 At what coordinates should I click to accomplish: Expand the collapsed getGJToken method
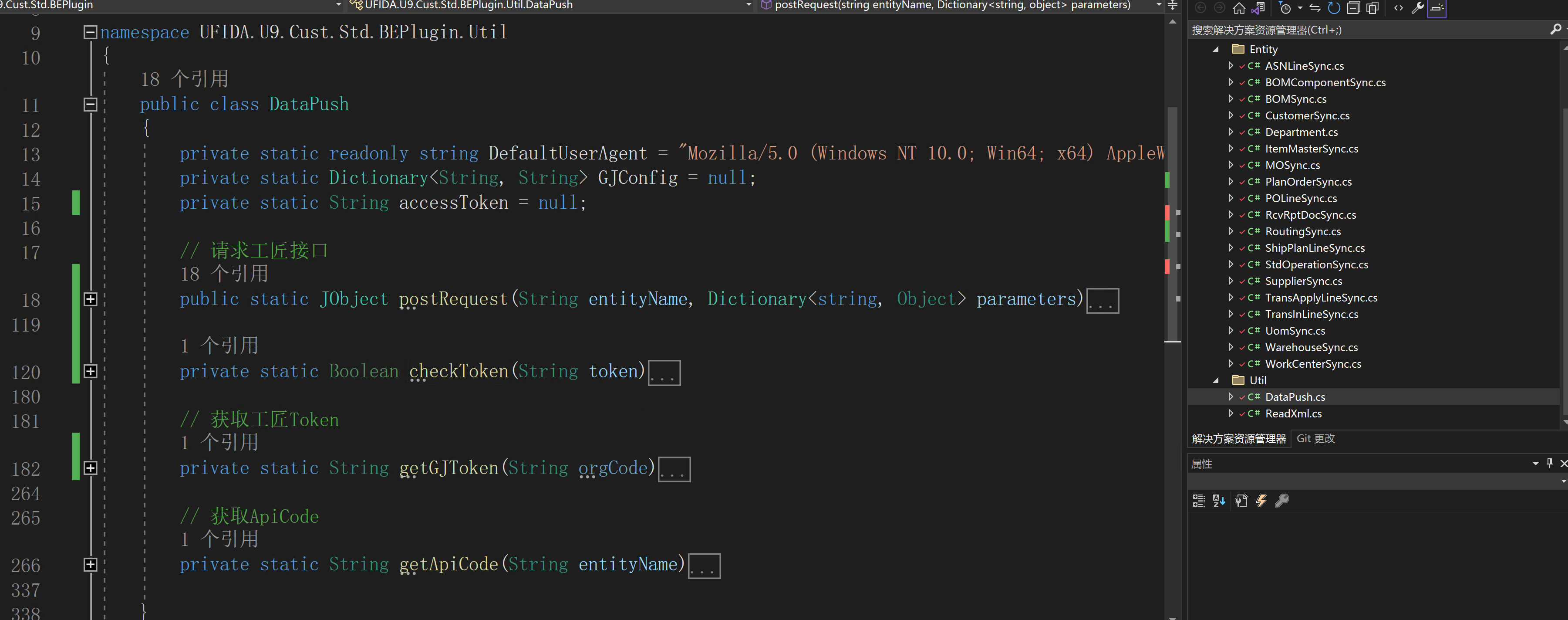(x=90, y=468)
